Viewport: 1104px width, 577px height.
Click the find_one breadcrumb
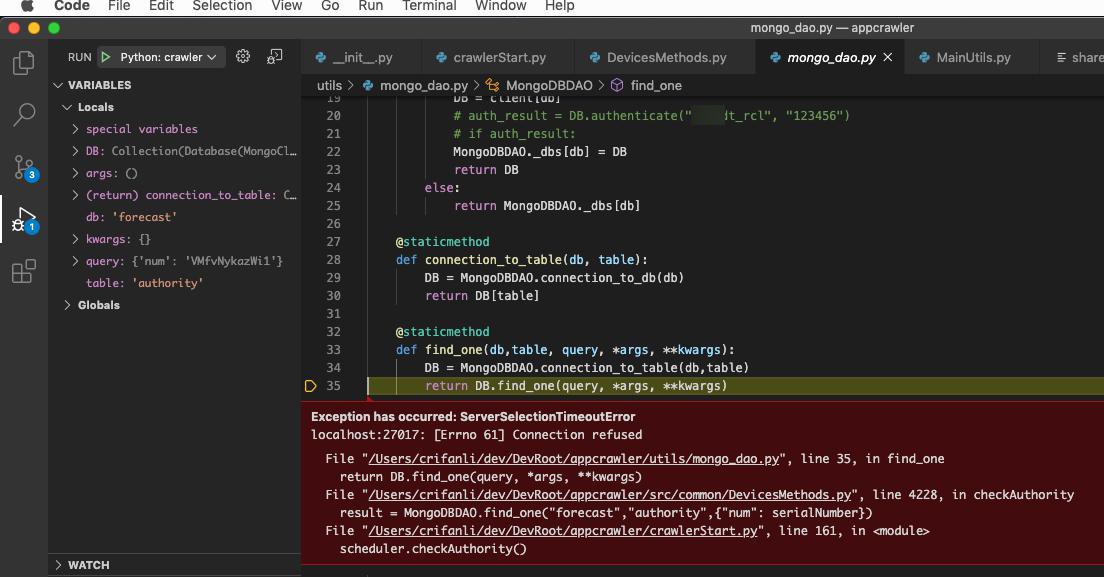point(656,85)
